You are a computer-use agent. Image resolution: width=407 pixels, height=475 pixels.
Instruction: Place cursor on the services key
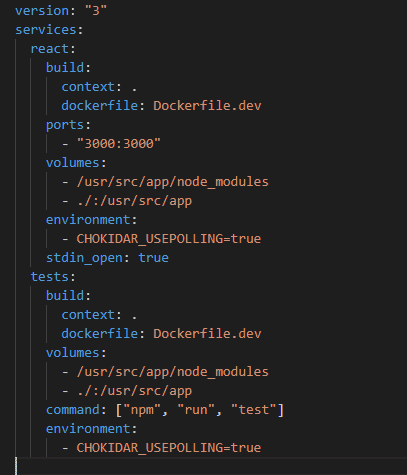pos(46,30)
